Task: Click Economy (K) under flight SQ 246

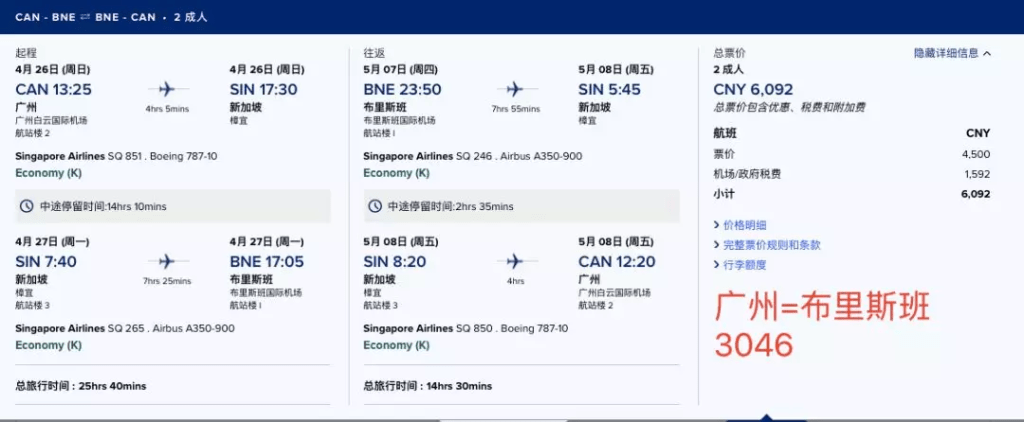Action: click(x=396, y=173)
